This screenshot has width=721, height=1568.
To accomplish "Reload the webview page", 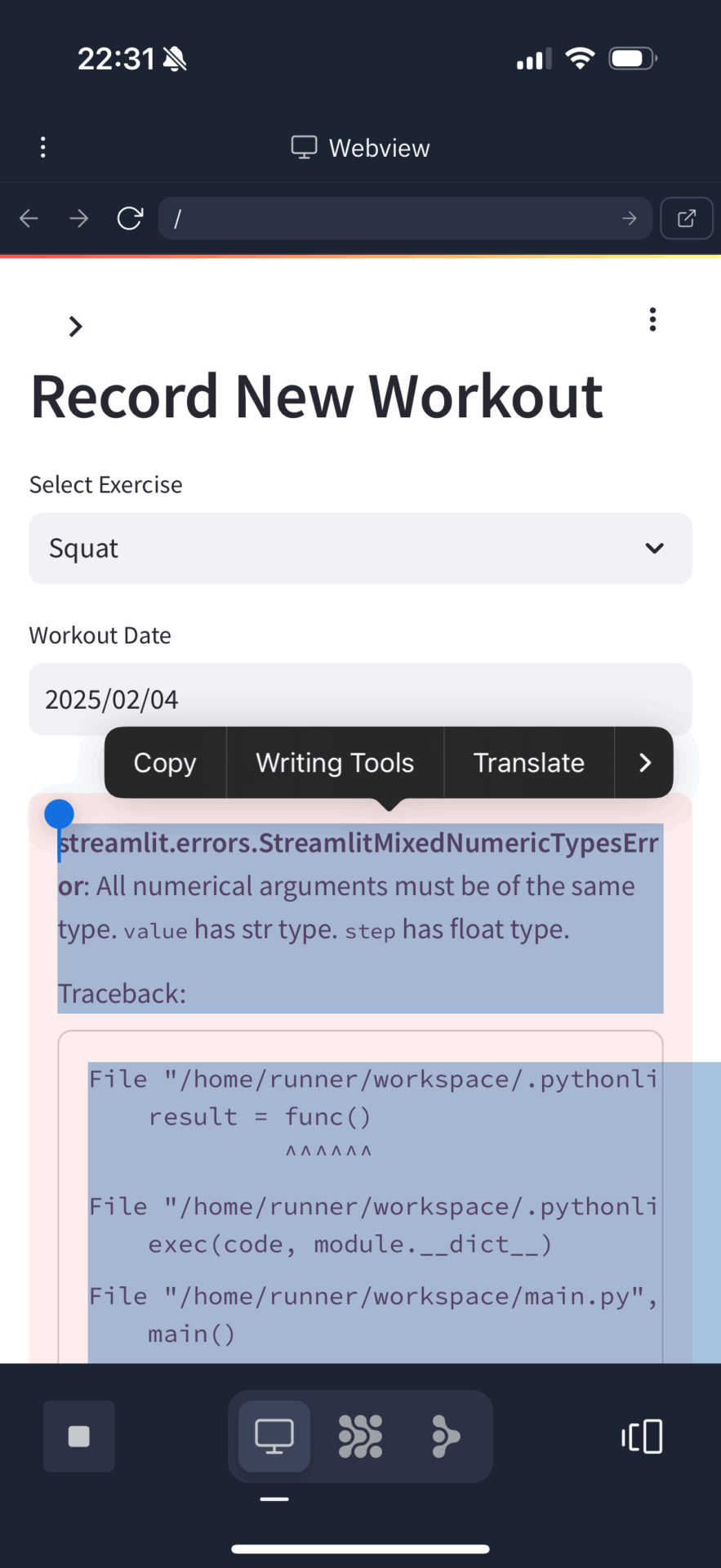I will [130, 218].
